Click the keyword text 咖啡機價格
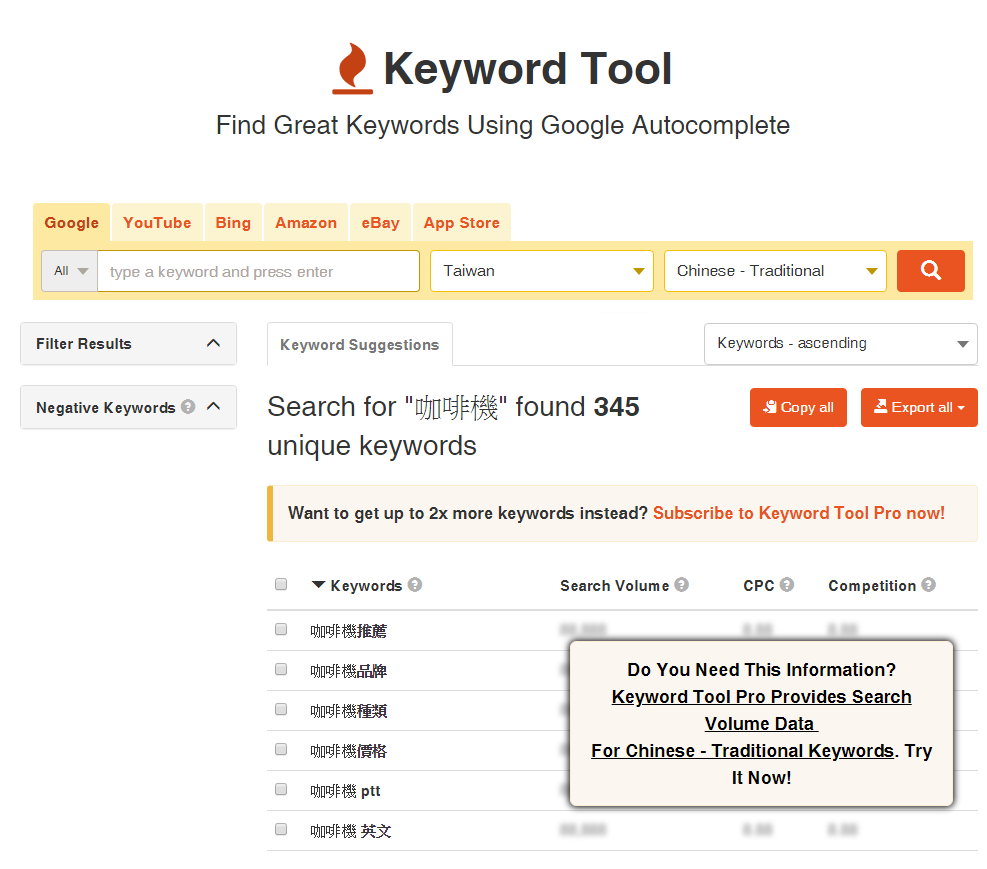The image size is (987, 869). pyautogui.click(x=348, y=751)
